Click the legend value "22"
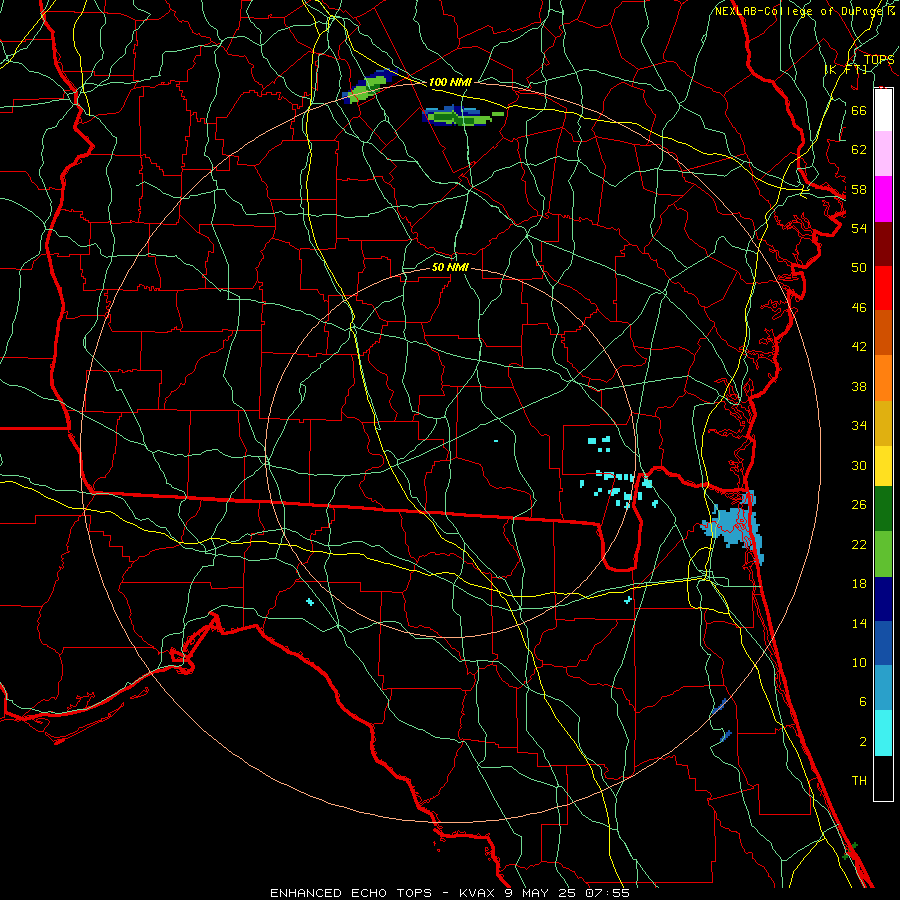This screenshot has height=900, width=900. click(859, 544)
